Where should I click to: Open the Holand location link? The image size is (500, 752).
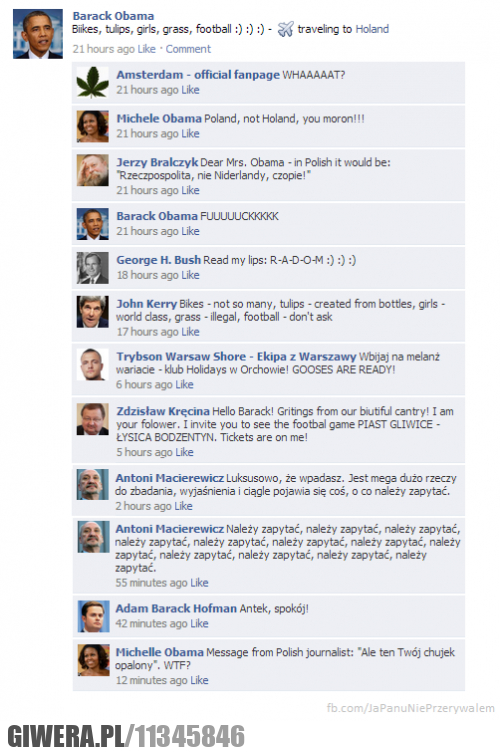coord(372,29)
